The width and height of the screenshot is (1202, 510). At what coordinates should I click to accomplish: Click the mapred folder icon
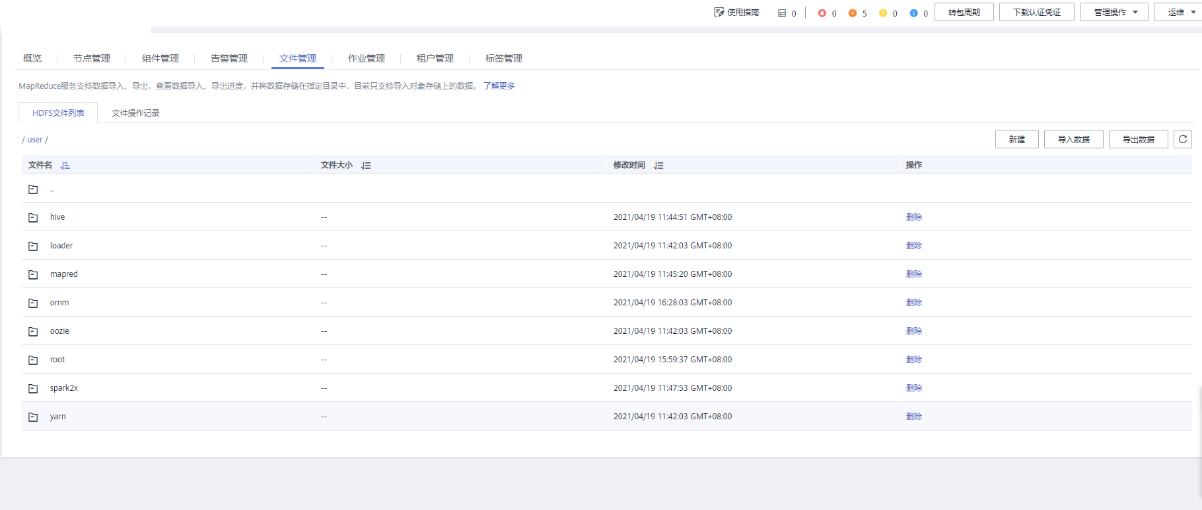[33, 274]
